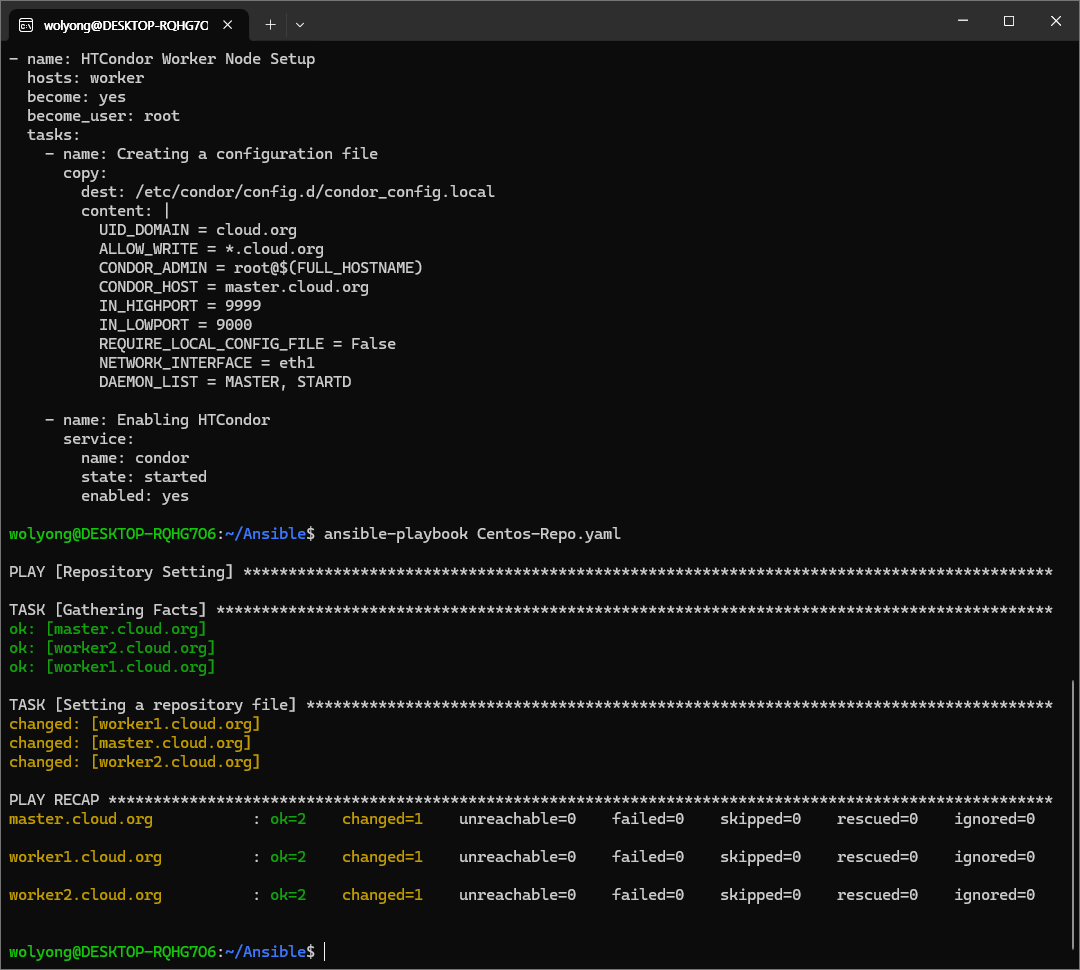Maximize the terminal window

coord(1008,21)
